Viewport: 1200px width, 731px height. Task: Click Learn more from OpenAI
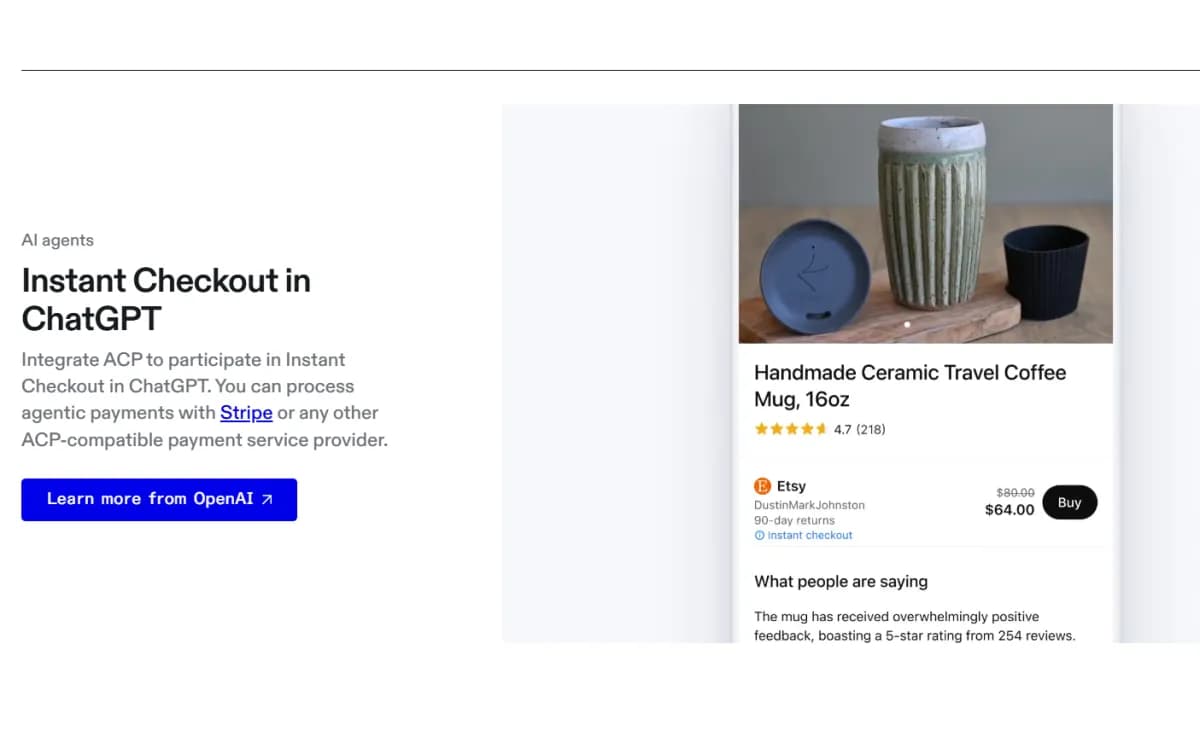point(159,499)
